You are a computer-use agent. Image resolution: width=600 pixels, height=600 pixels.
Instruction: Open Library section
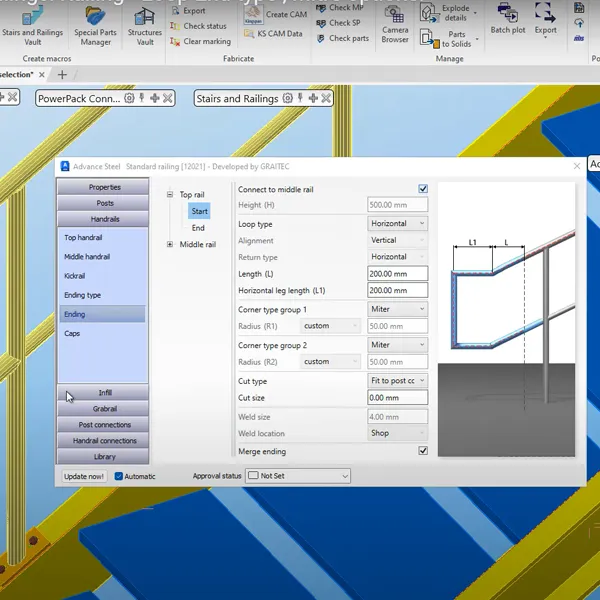tap(103, 457)
